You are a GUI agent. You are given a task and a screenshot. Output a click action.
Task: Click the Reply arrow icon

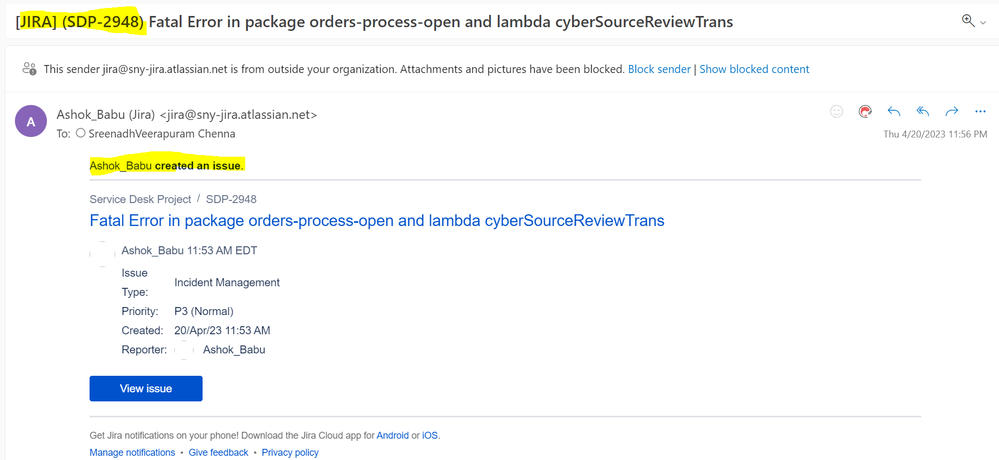click(x=894, y=111)
